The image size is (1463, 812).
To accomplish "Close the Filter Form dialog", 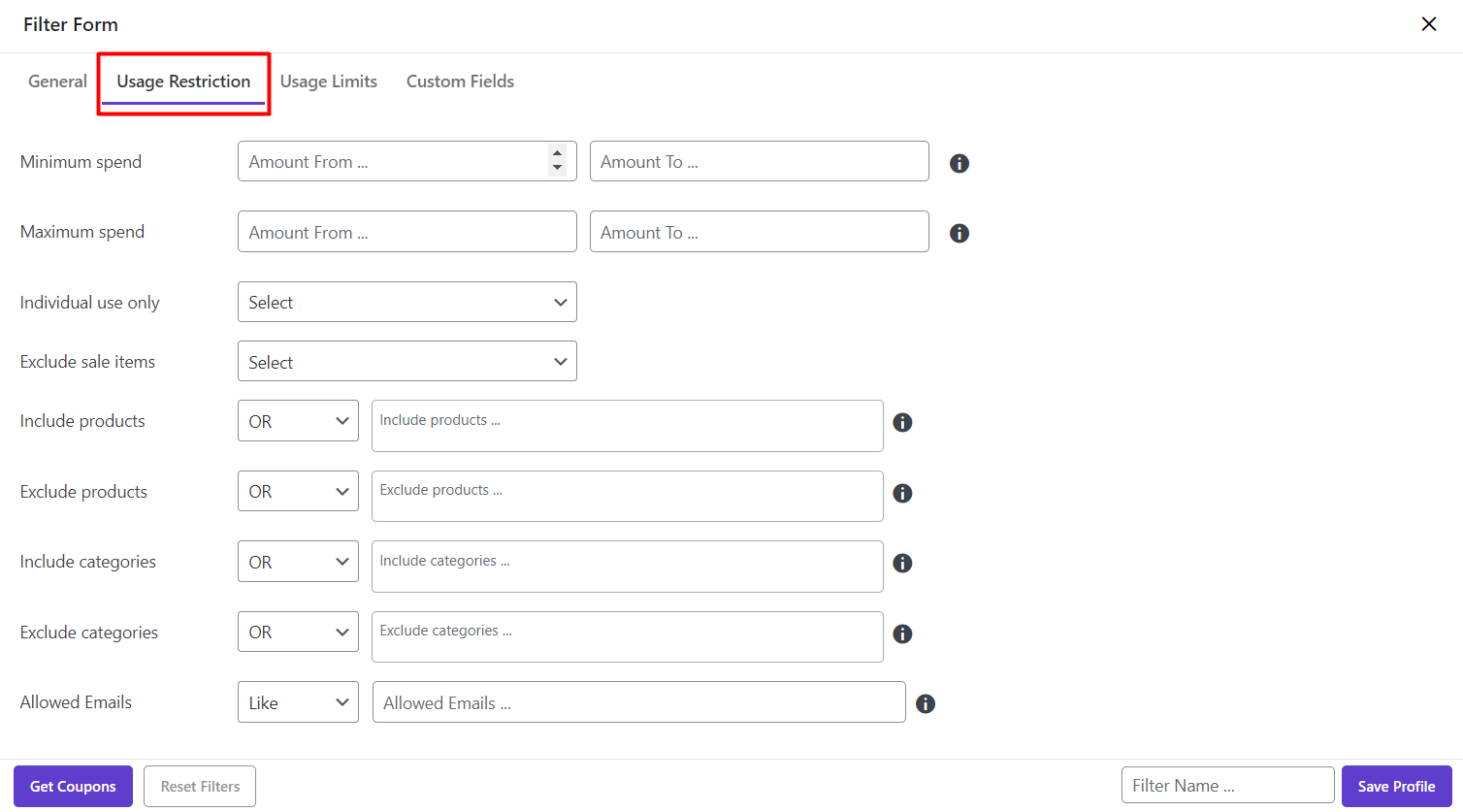I will click(1428, 24).
